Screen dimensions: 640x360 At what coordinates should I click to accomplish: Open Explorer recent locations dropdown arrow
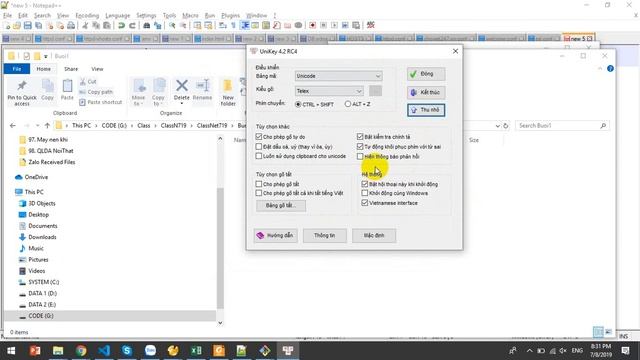tap(37, 126)
